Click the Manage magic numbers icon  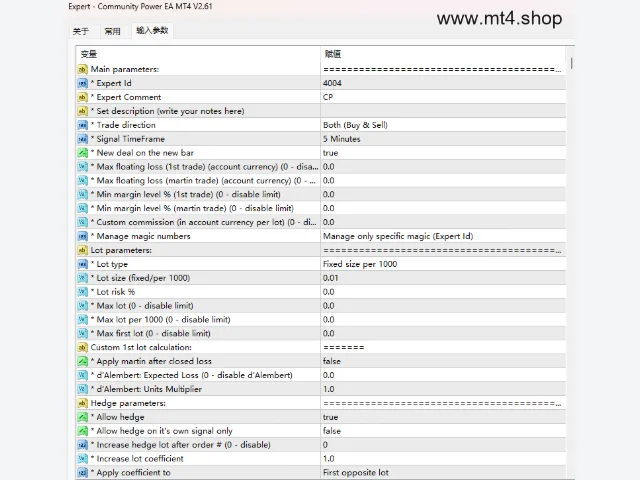(82, 236)
